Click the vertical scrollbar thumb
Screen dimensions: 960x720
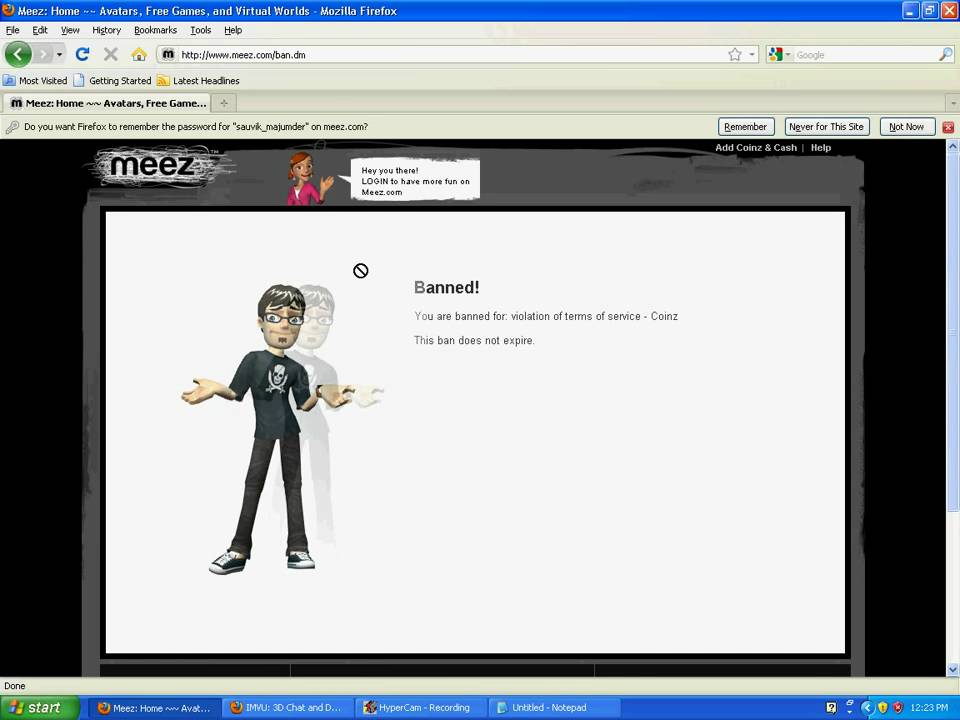pos(953,331)
